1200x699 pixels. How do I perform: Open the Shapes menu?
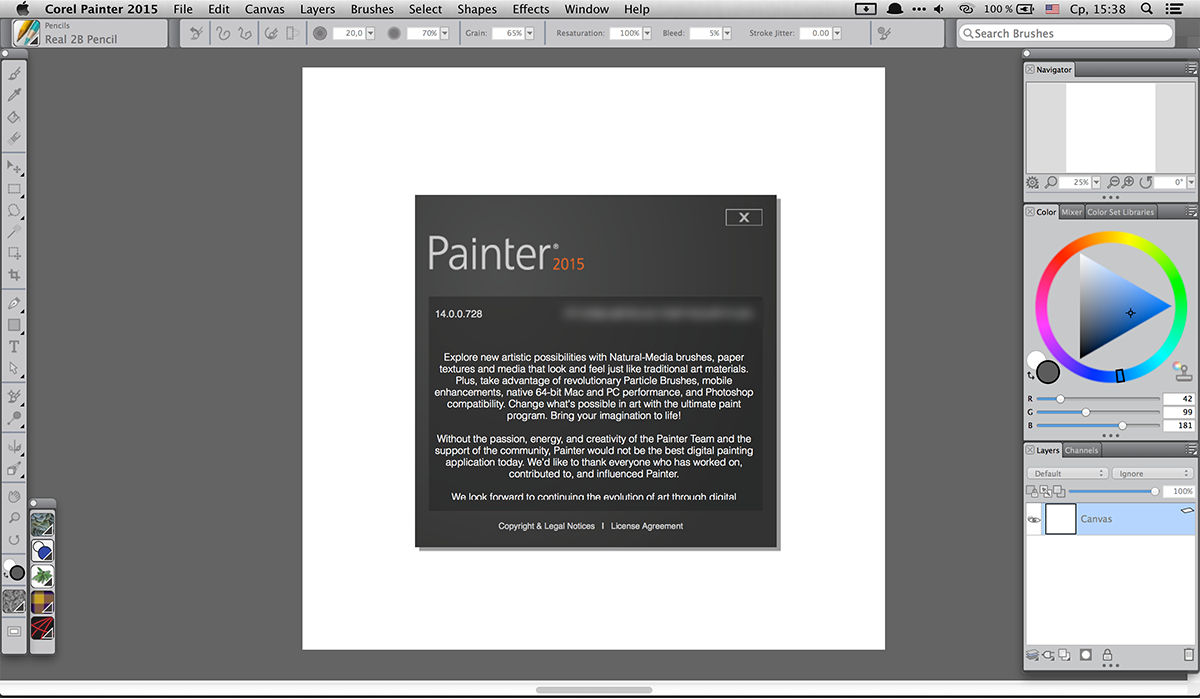pos(477,9)
